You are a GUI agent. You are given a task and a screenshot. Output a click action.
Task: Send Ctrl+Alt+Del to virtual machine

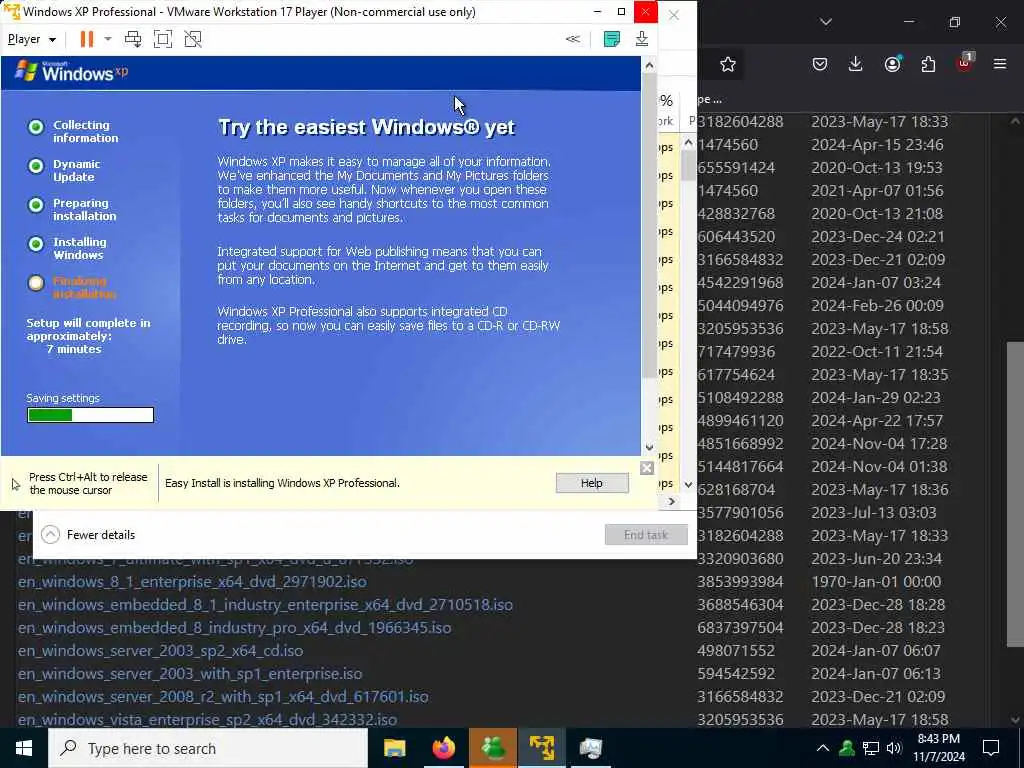click(x=133, y=39)
